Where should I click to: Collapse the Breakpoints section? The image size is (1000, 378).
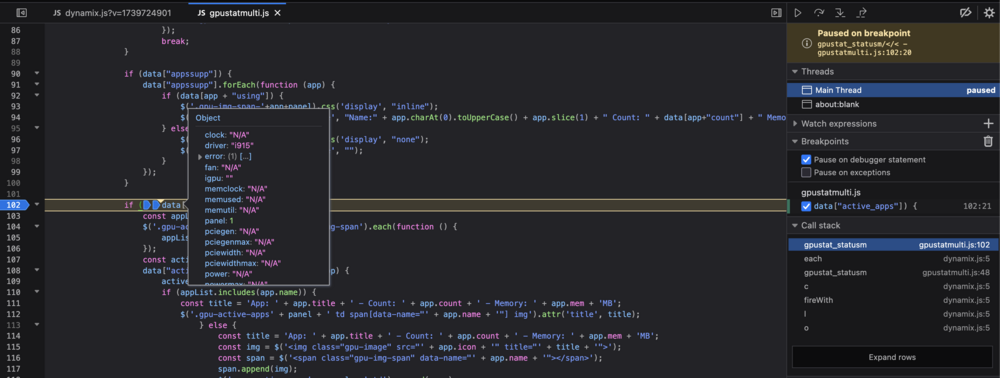(x=795, y=141)
